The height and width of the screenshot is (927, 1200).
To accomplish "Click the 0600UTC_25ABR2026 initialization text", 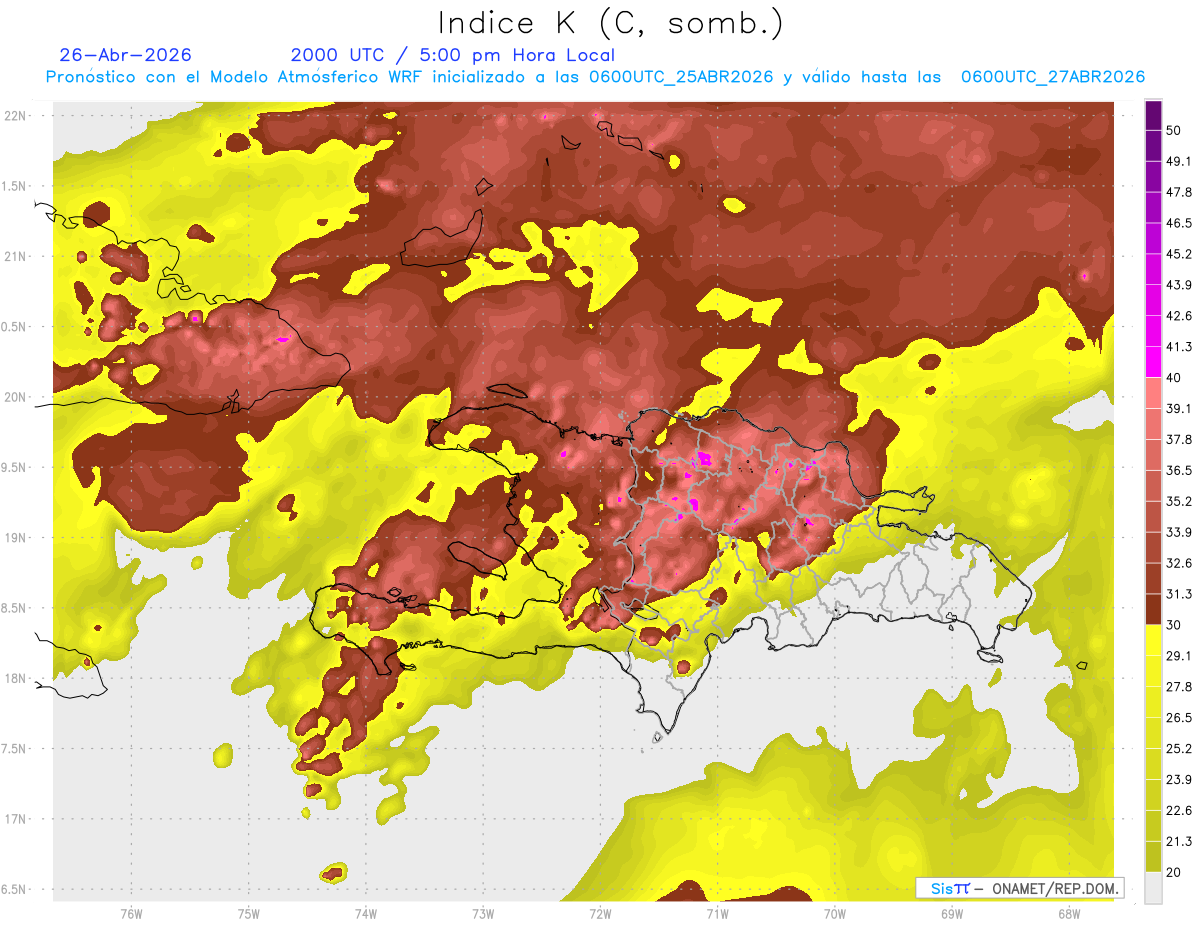I will [x=681, y=77].
